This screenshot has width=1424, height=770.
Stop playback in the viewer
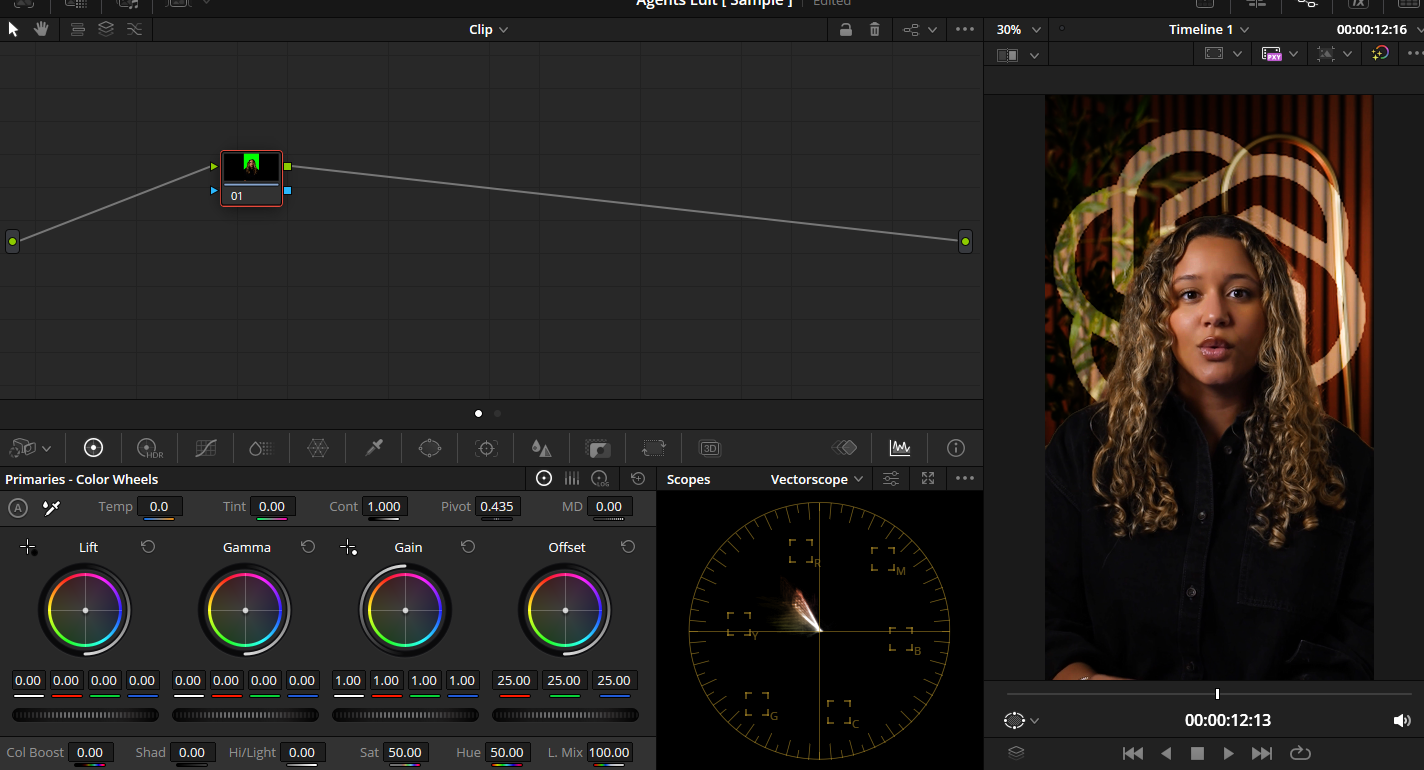point(1197,753)
